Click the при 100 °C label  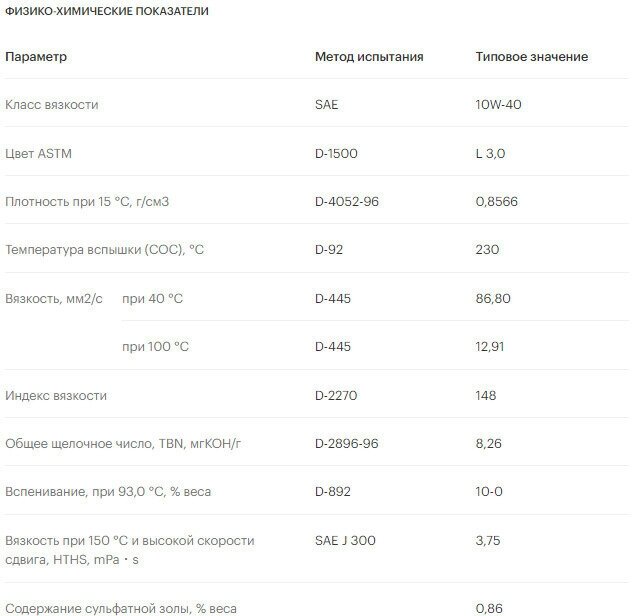(155, 347)
